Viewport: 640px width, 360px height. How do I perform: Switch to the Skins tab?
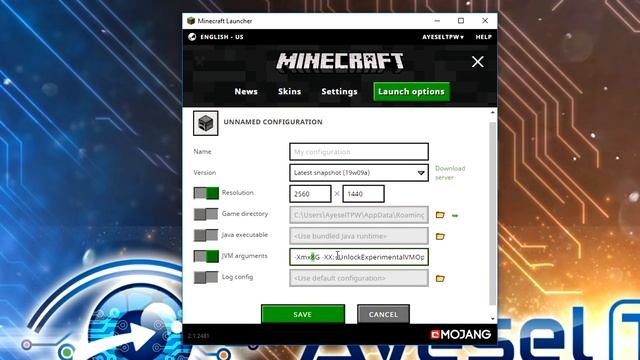coord(289,91)
